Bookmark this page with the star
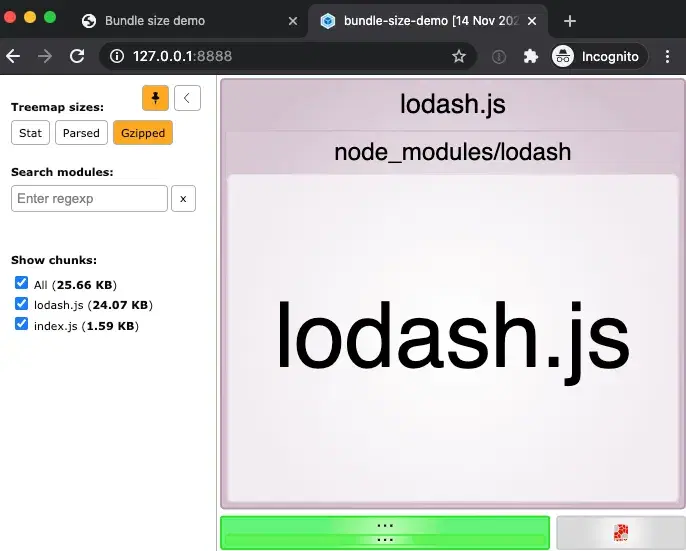 [x=458, y=56]
